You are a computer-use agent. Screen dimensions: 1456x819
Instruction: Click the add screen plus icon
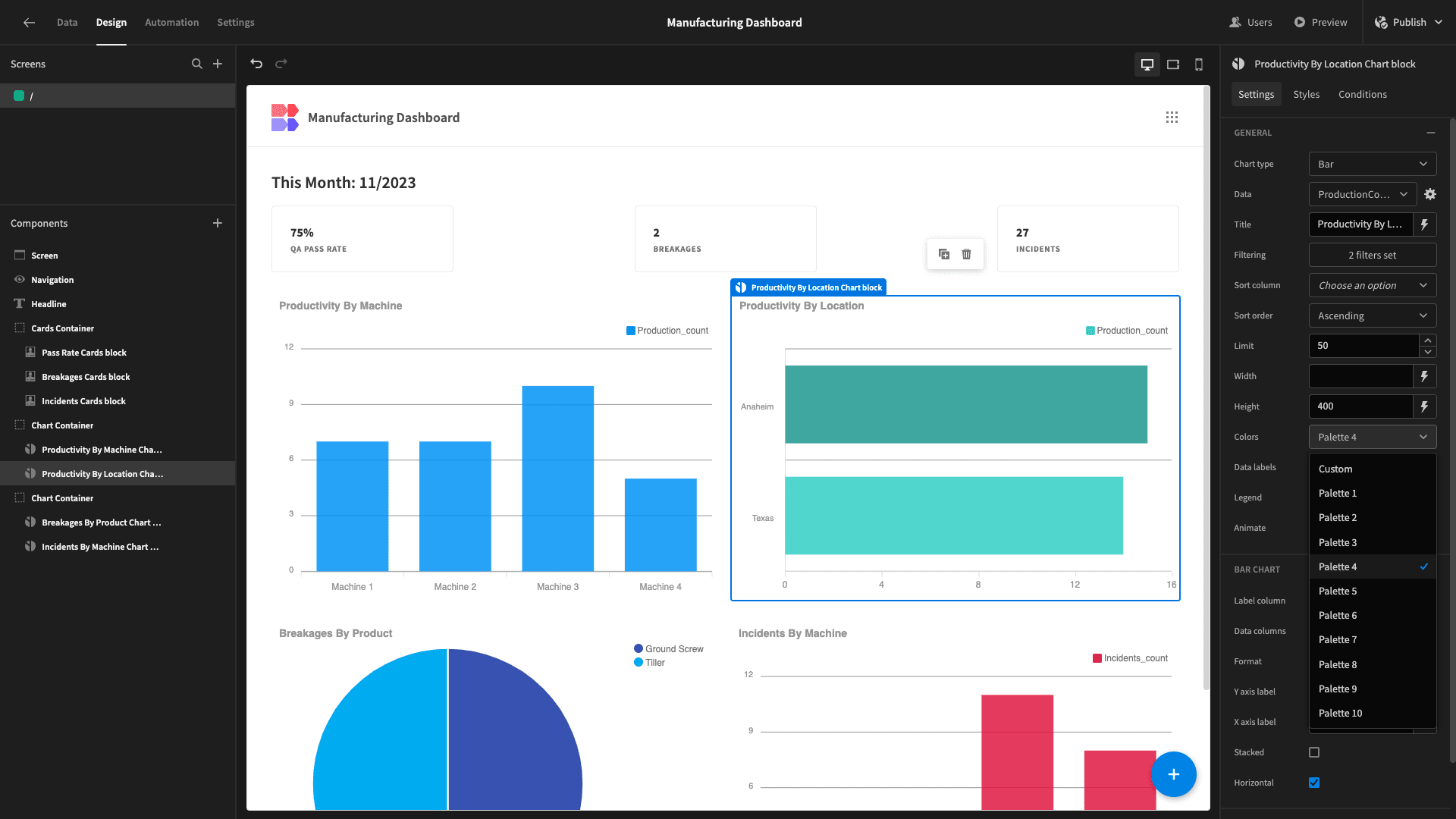click(x=218, y=64)
